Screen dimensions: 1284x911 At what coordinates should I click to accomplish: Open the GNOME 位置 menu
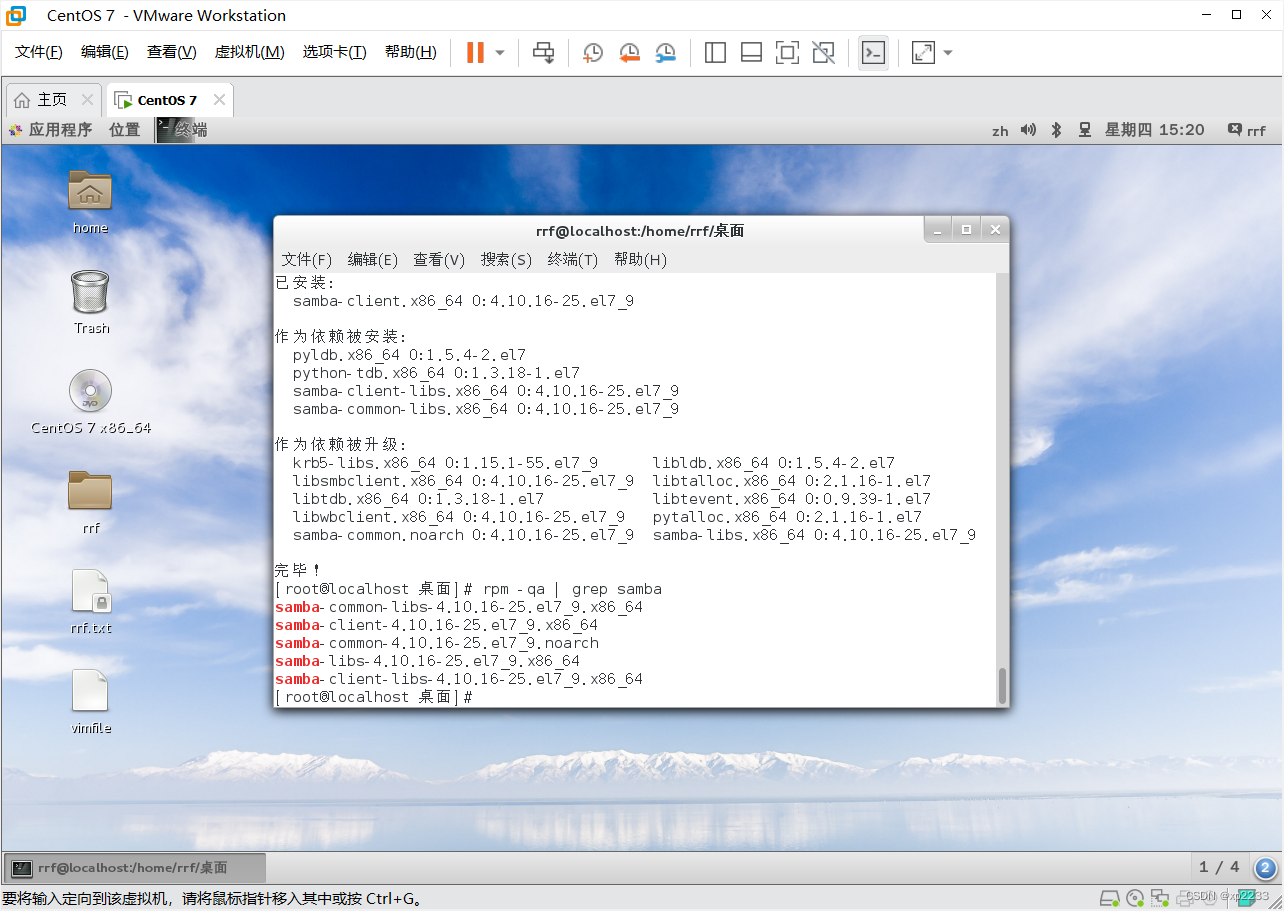pyautogui.click(x=125, y=130)
